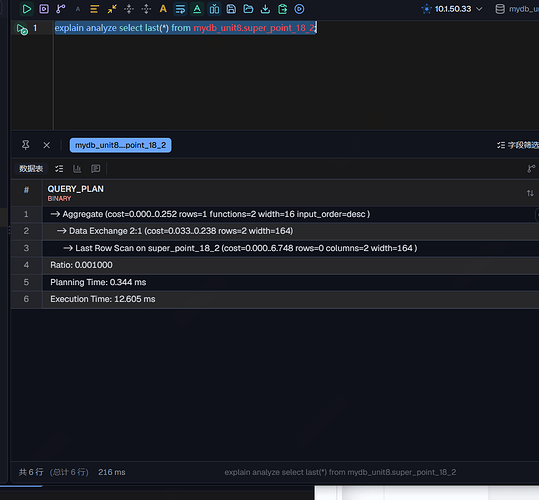539x500 pixels.
Task: Click the download arrow icon
Action: pos(265,9)
